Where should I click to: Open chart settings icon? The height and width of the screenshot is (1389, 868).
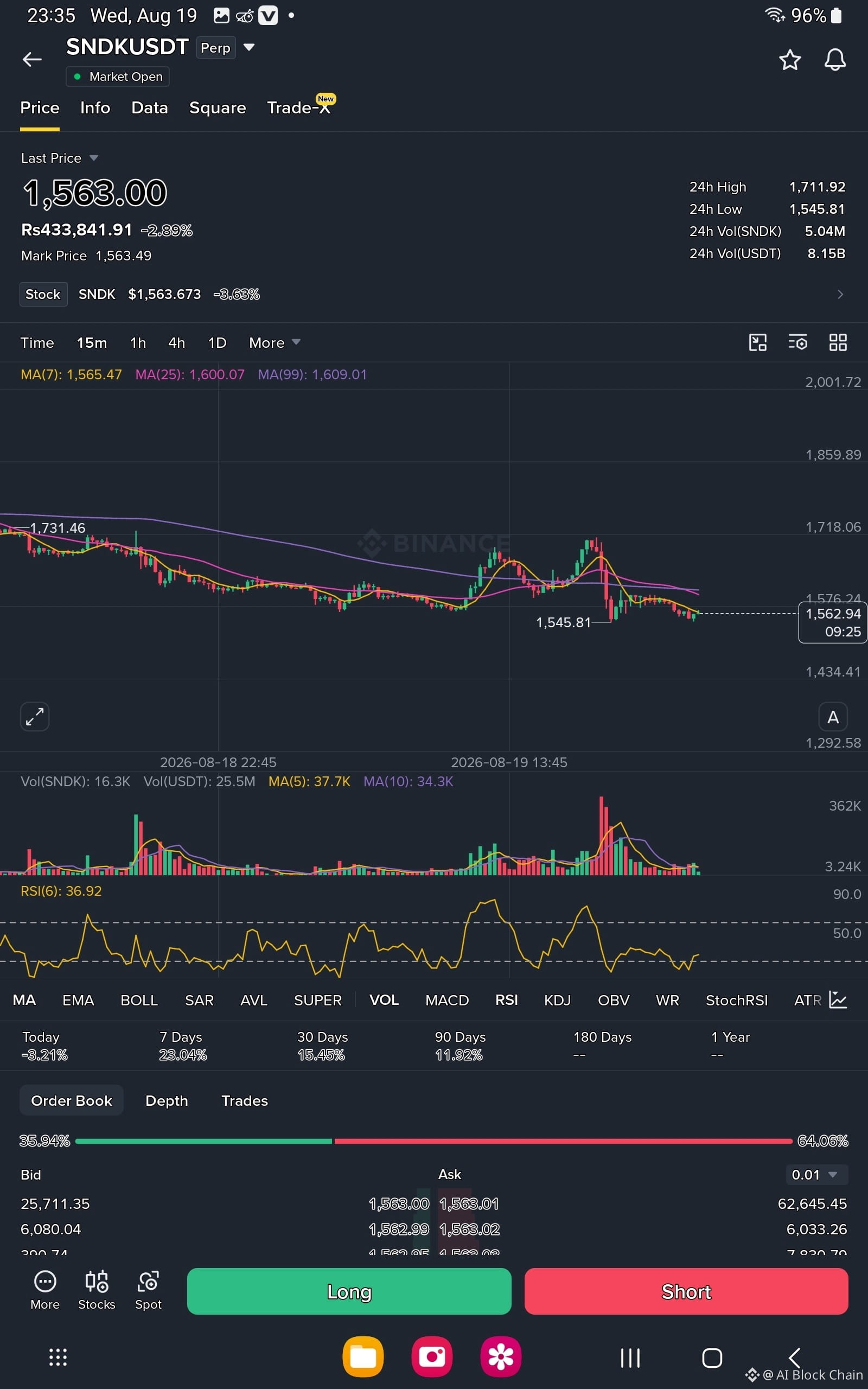point(797,343)
